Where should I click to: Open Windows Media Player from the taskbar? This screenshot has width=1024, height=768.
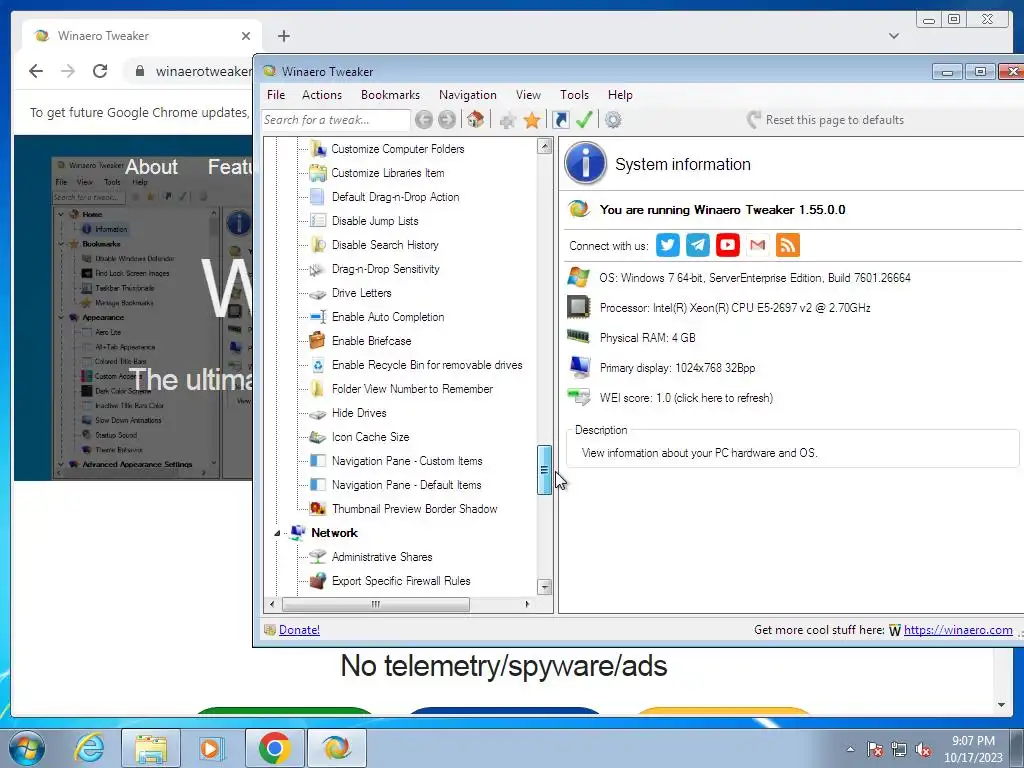pyautogui.click(x=212, y=748)
